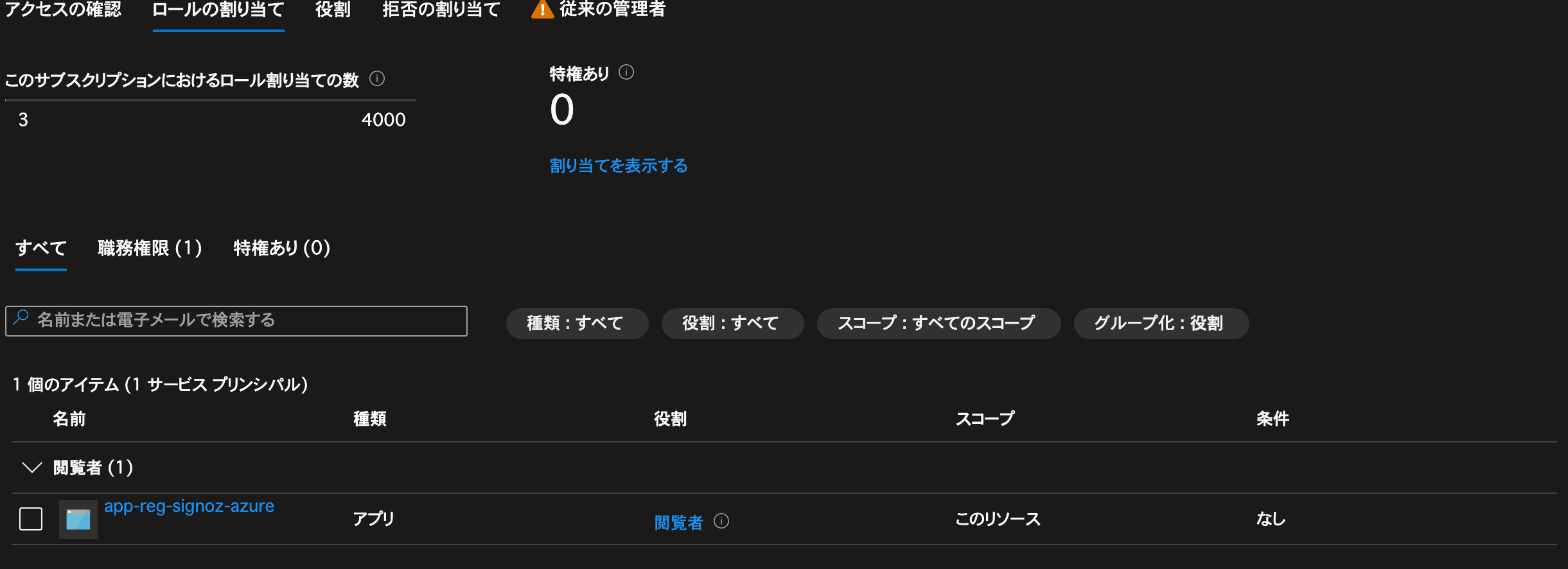Screen dimensions: 1568x569
Task: Open the グループ化 : 役割 filter
Action: pyautogui.click(x=1160, y=323)
